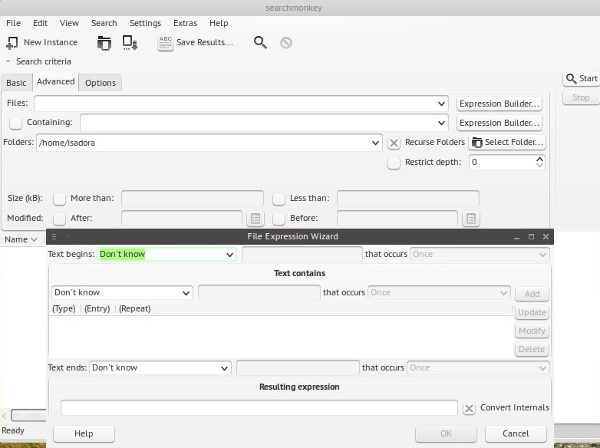Screen dimensions: 600x448
Task: Click the Text begins entry field
Action: (302, 254)
